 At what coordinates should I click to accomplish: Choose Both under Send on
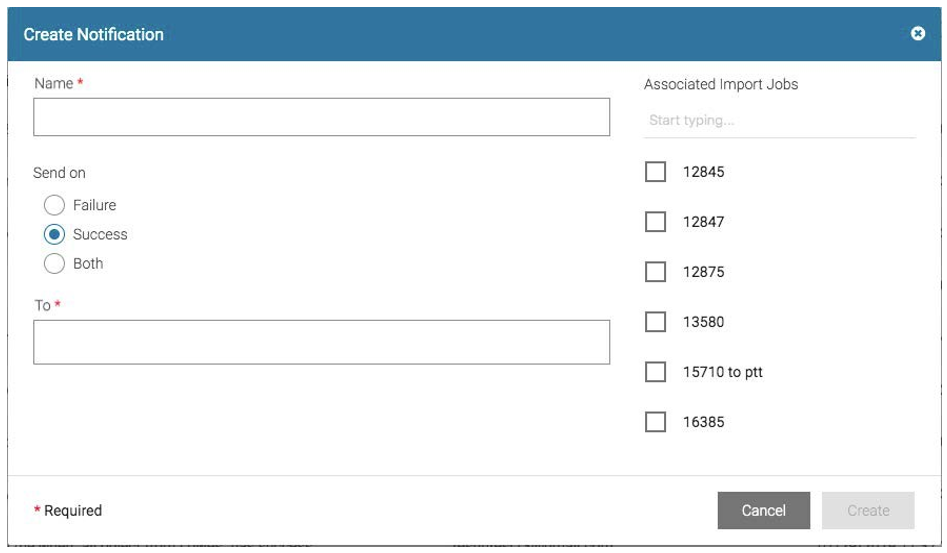coord(55,264)
